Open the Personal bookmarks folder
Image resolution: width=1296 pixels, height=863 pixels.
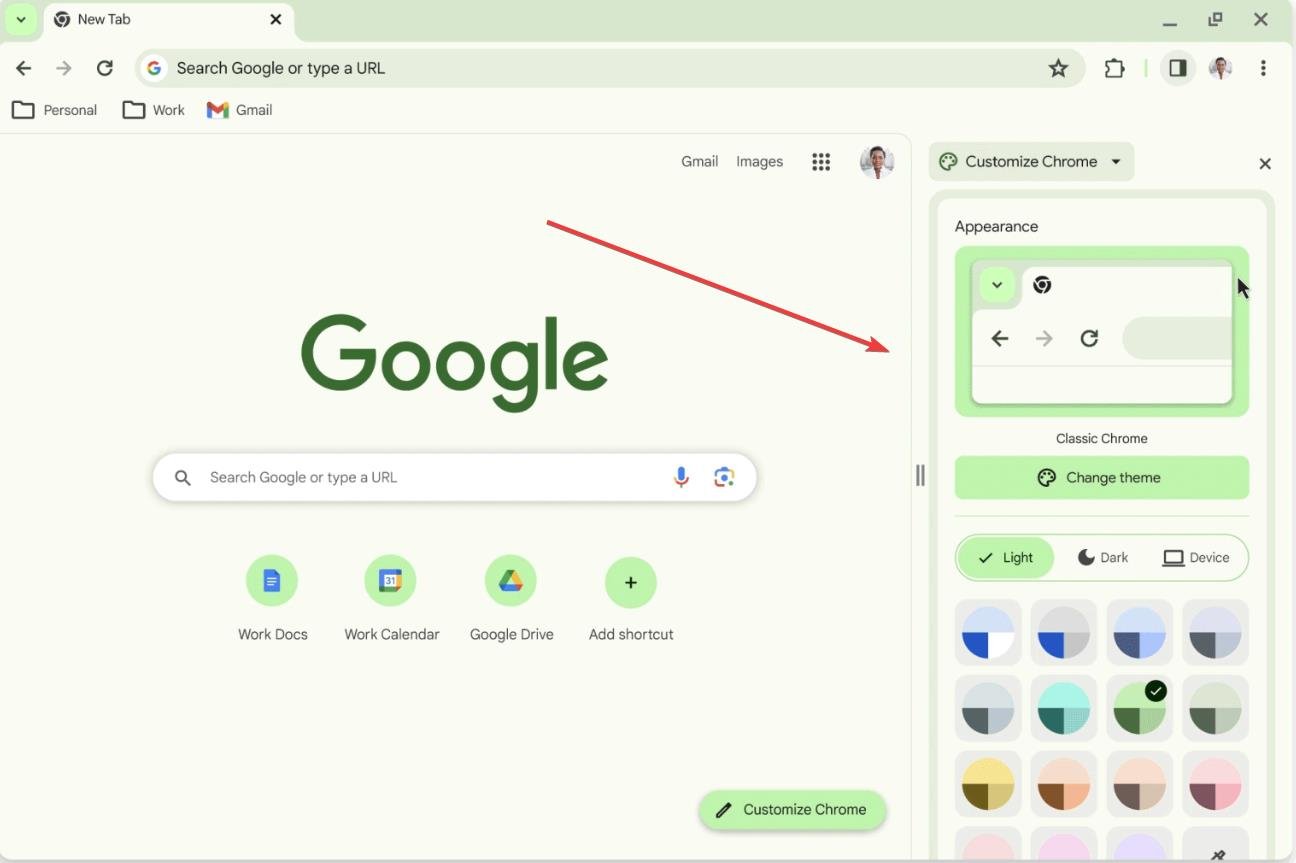click(x=55, y=110)
